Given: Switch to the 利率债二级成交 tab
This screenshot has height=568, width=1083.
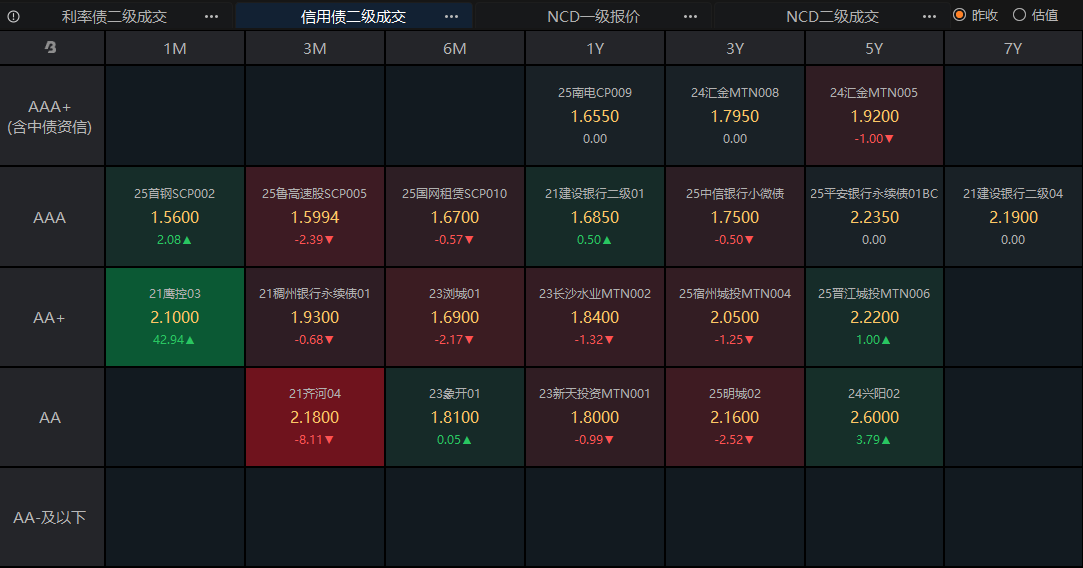Looking at the screenshot, I should tap(114, 16).
